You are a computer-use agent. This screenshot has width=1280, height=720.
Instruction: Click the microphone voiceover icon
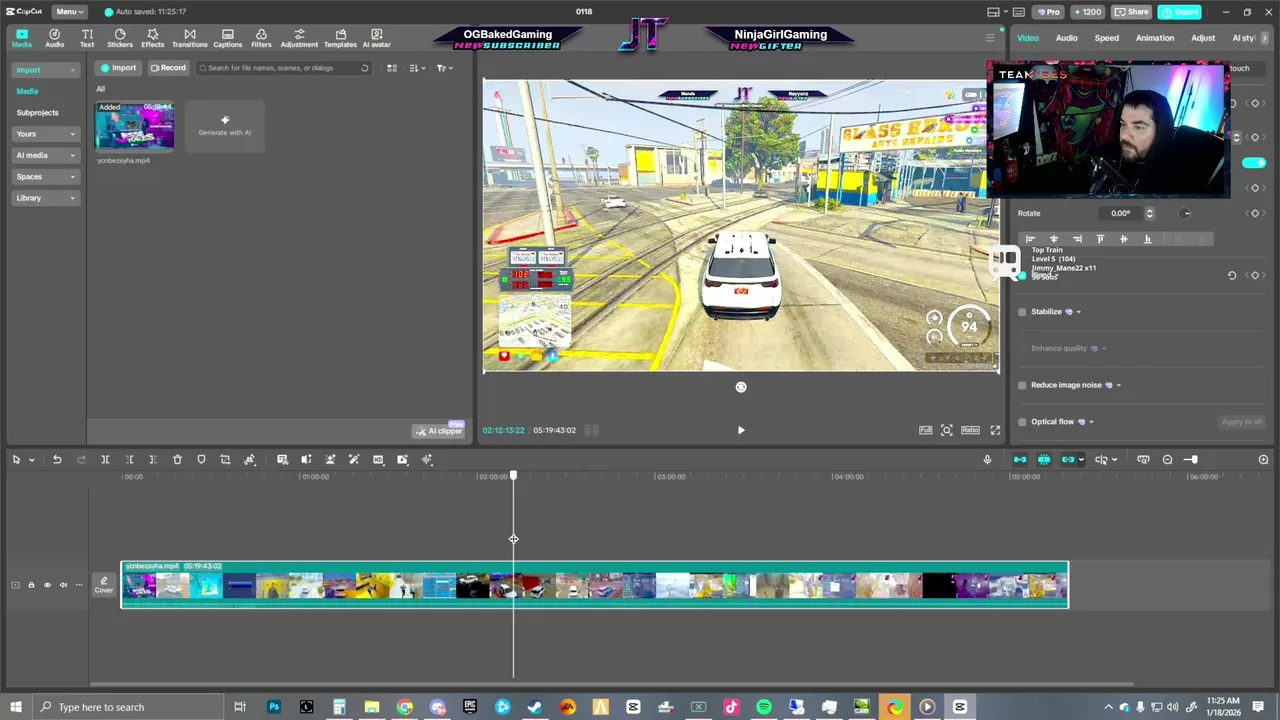(987, 459)
